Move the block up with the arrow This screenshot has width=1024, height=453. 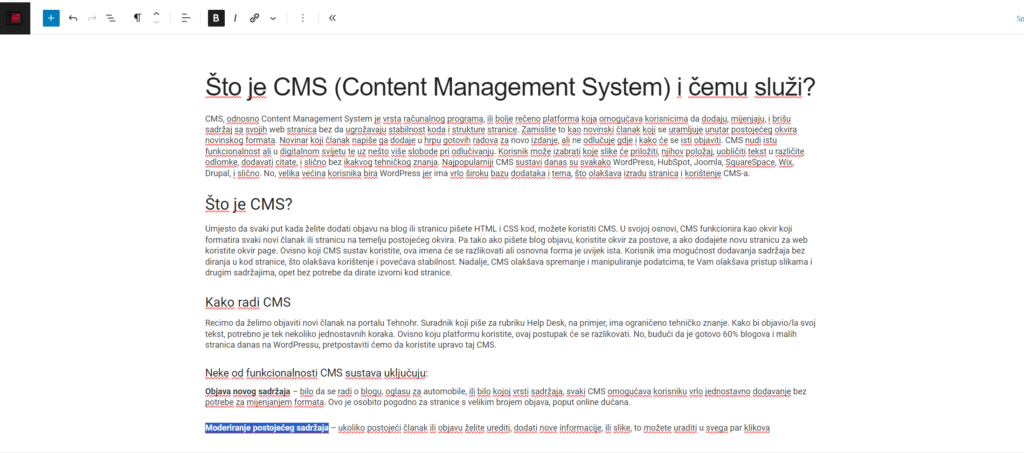tap(156, 13)
